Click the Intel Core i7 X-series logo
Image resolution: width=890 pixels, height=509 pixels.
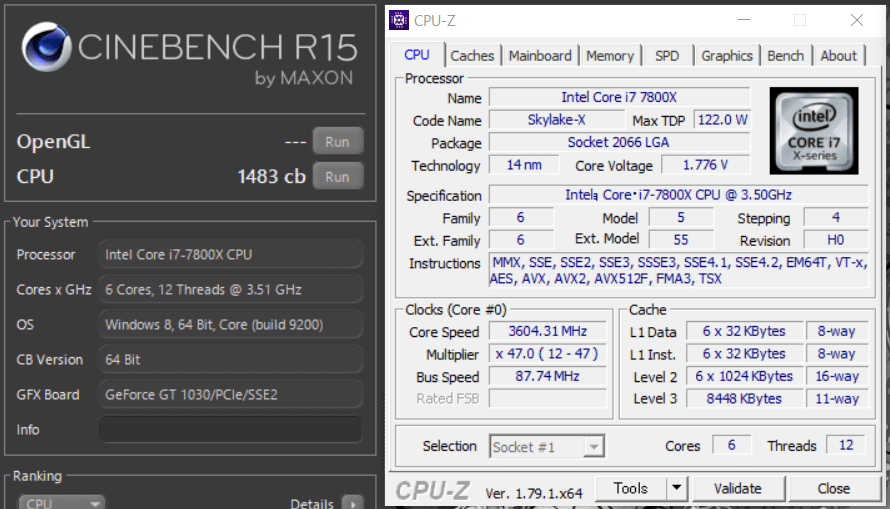pyautogui.click(x=813, y=131)
